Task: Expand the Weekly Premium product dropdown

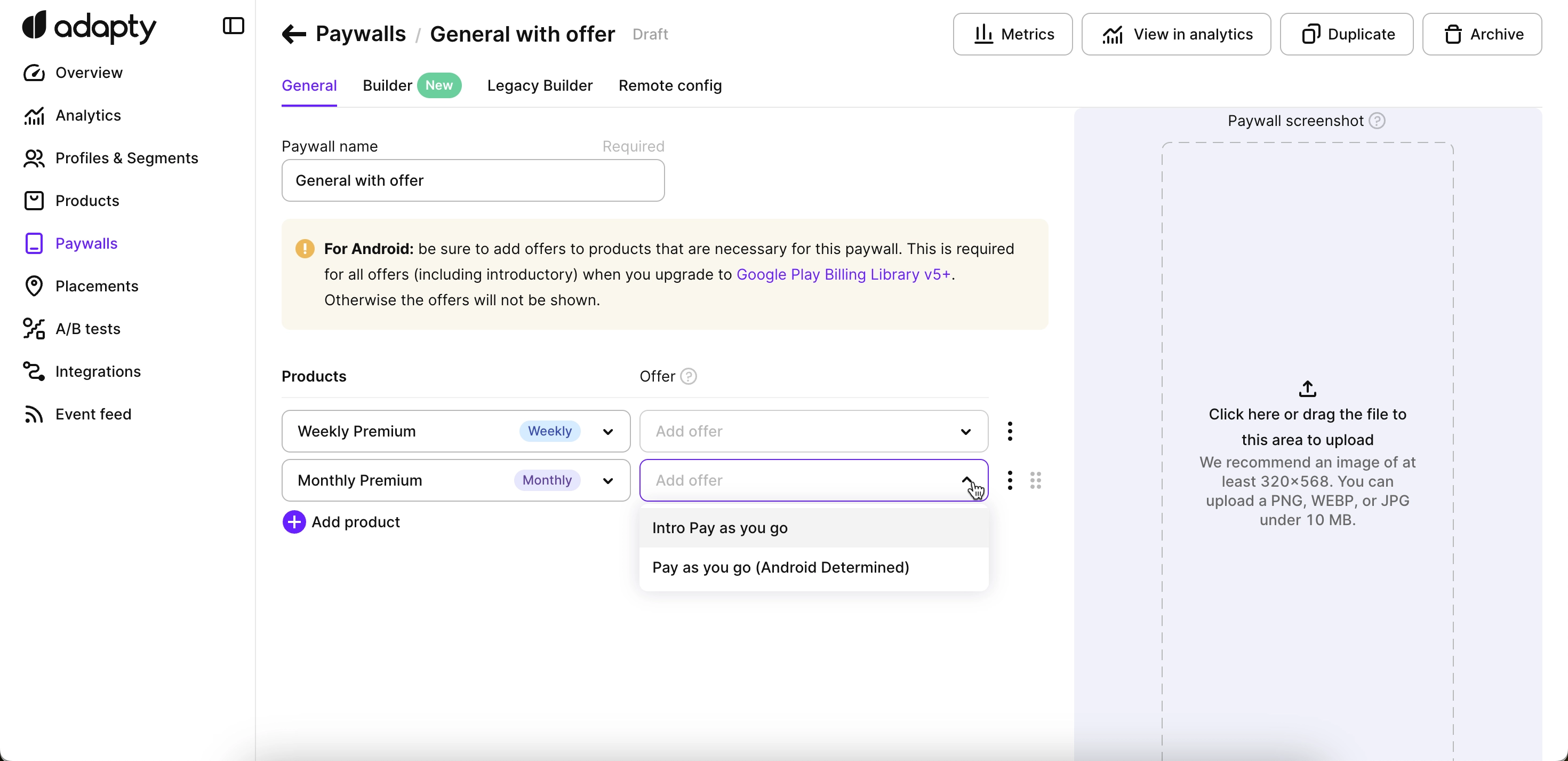Action: click(x=607, y=431)
